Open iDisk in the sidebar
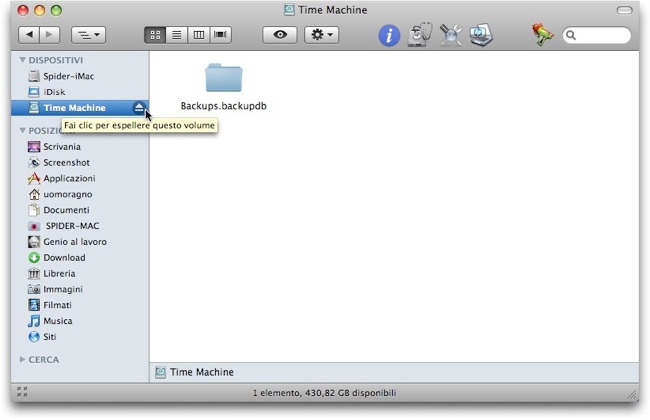The image size is (650, 420). [80, 92]
